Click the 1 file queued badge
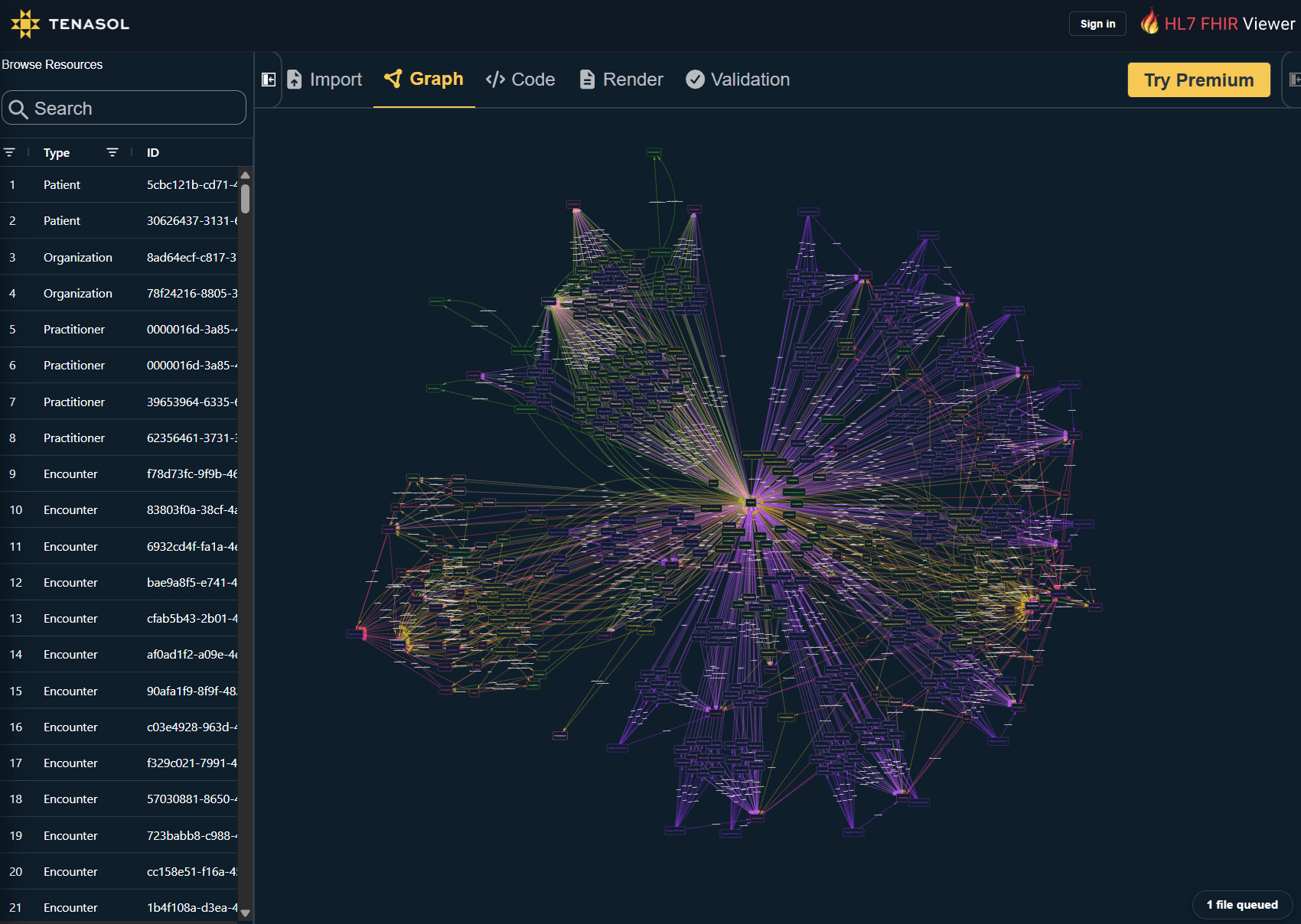Image resolution: width=1301 pixels, height=924 pixels. (1242, 905)
